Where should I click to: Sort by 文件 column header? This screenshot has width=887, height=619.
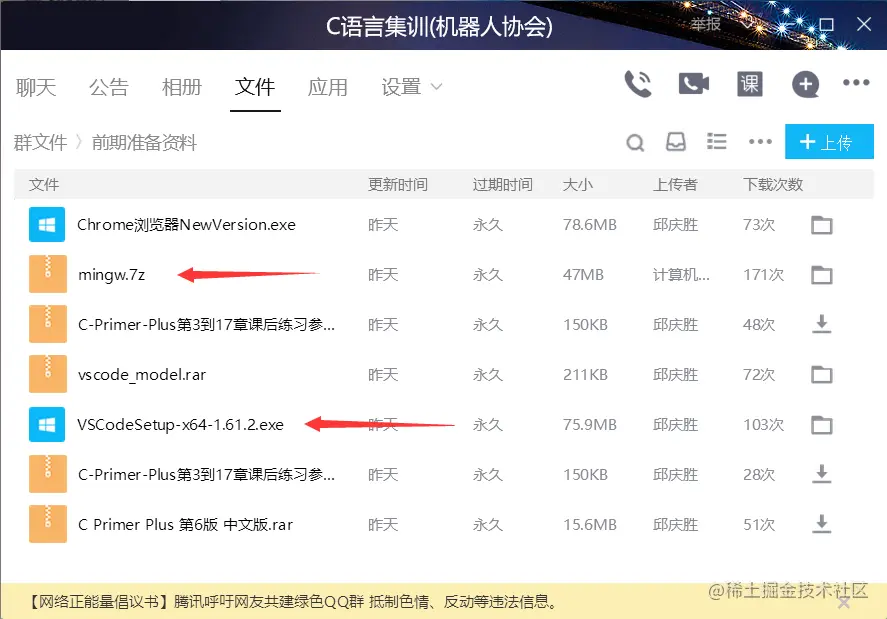[x=44, y=184]
